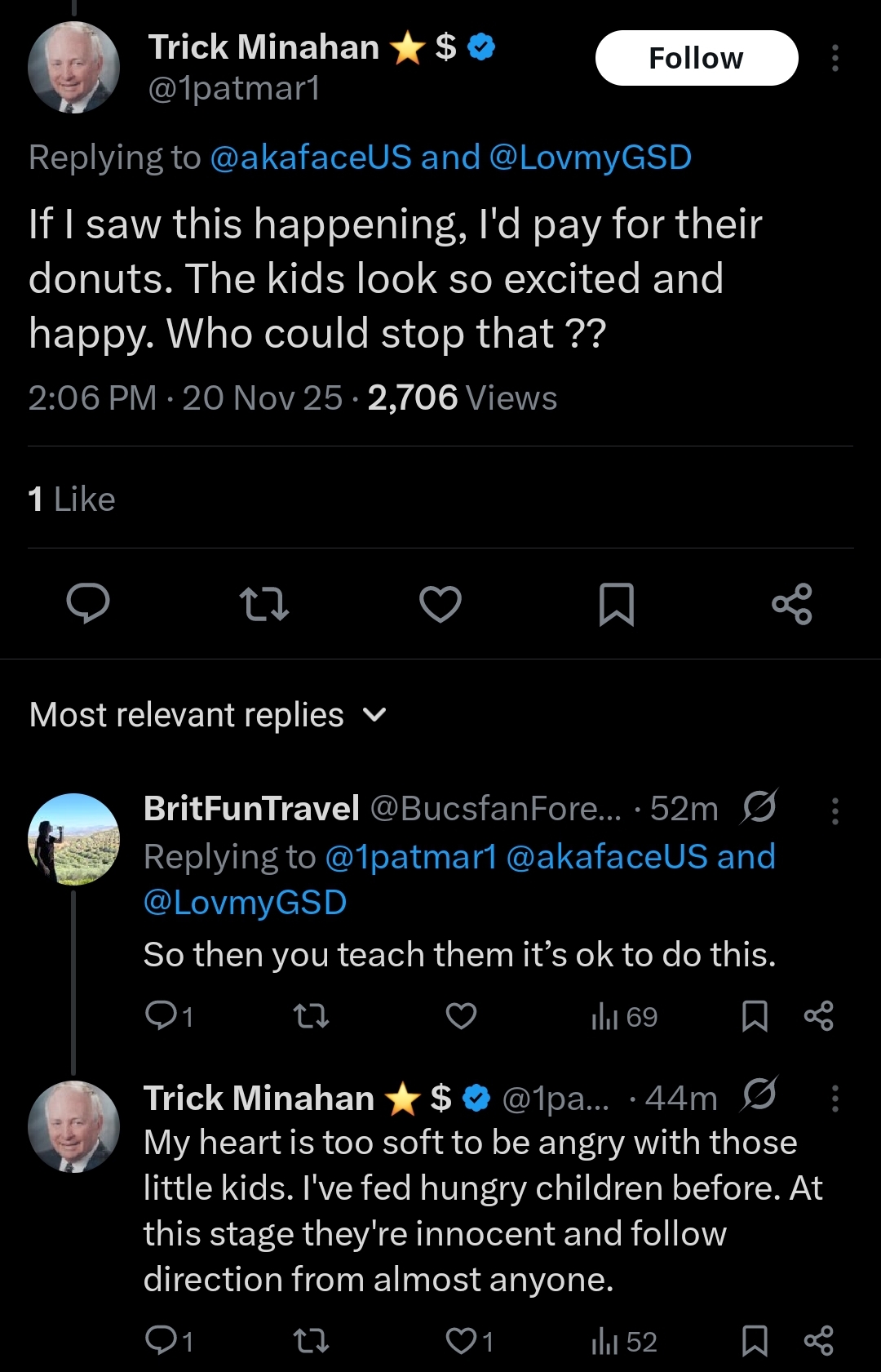Bookmark the main tweet
This screenshot has height=1372, width=881.
tap(617, 604)
